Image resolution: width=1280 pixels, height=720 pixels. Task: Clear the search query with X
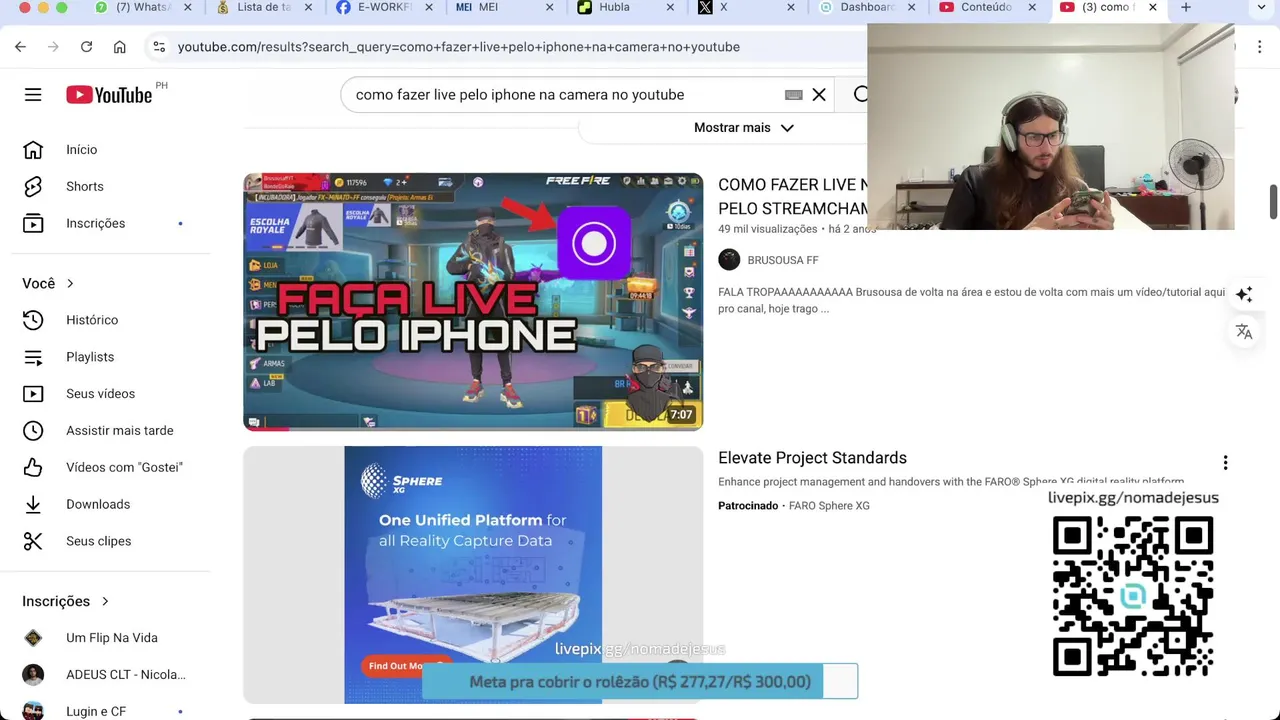click(819, 95)
